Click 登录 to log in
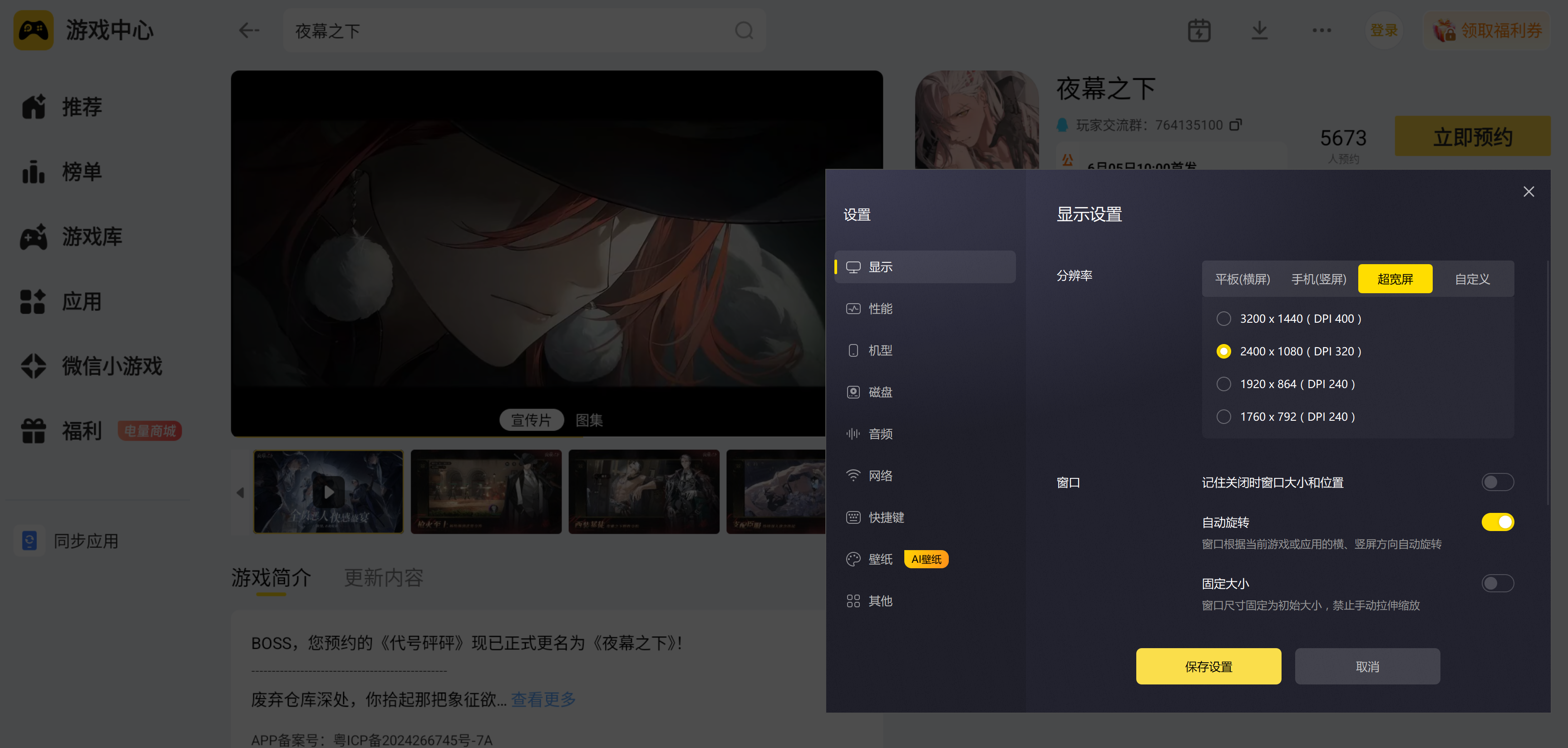The height and width of the screenshot is (748, 1568). tap(1384, 30)
